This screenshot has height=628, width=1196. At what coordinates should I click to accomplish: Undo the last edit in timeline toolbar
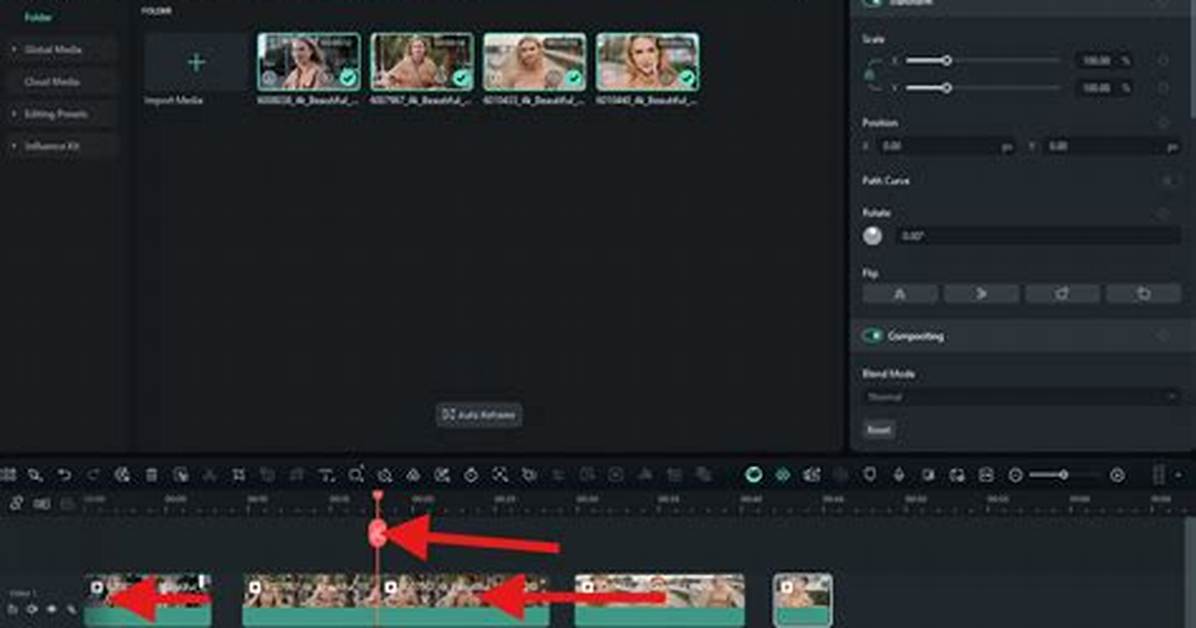click(x=64, y=475)
